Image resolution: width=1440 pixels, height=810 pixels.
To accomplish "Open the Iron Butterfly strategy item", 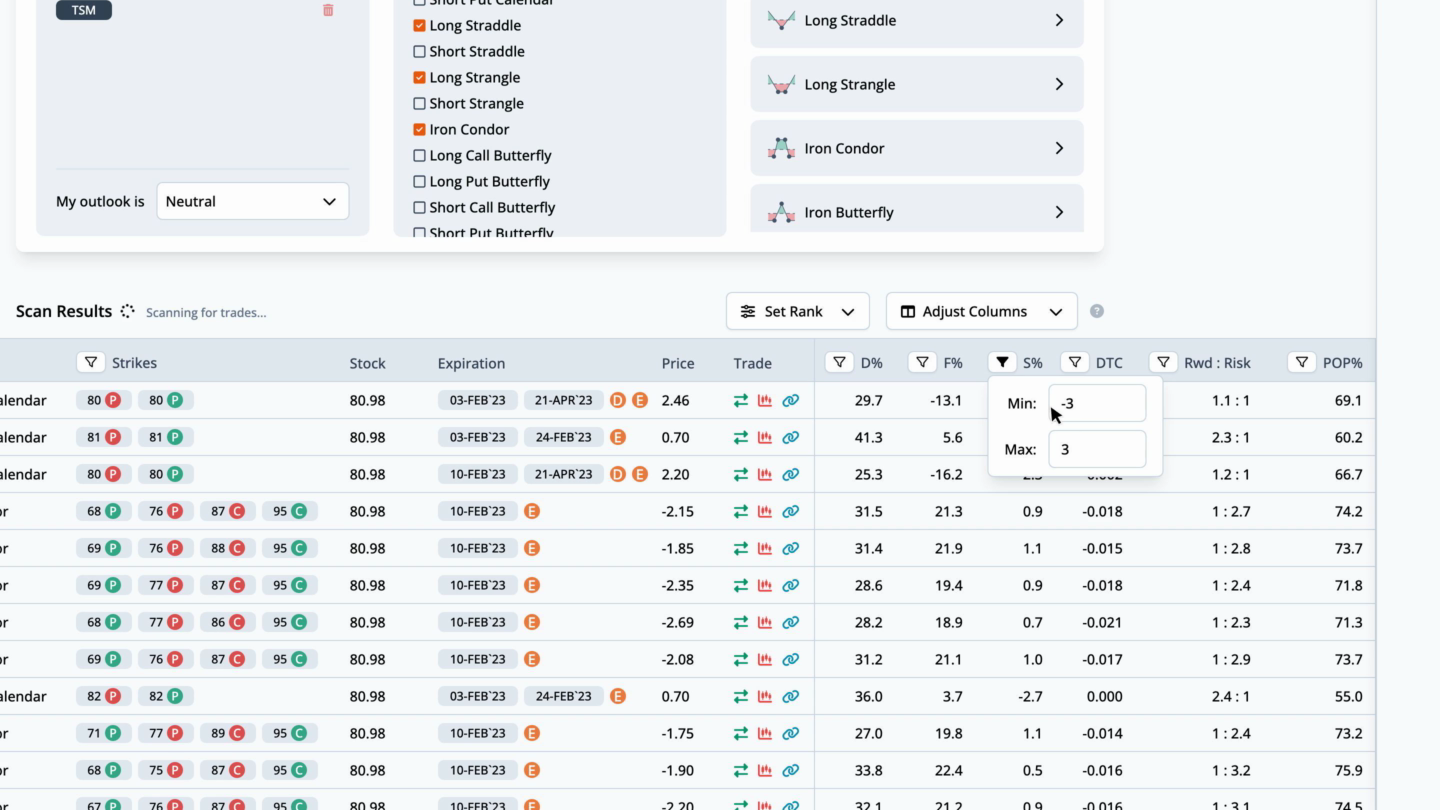I will 916,211.
